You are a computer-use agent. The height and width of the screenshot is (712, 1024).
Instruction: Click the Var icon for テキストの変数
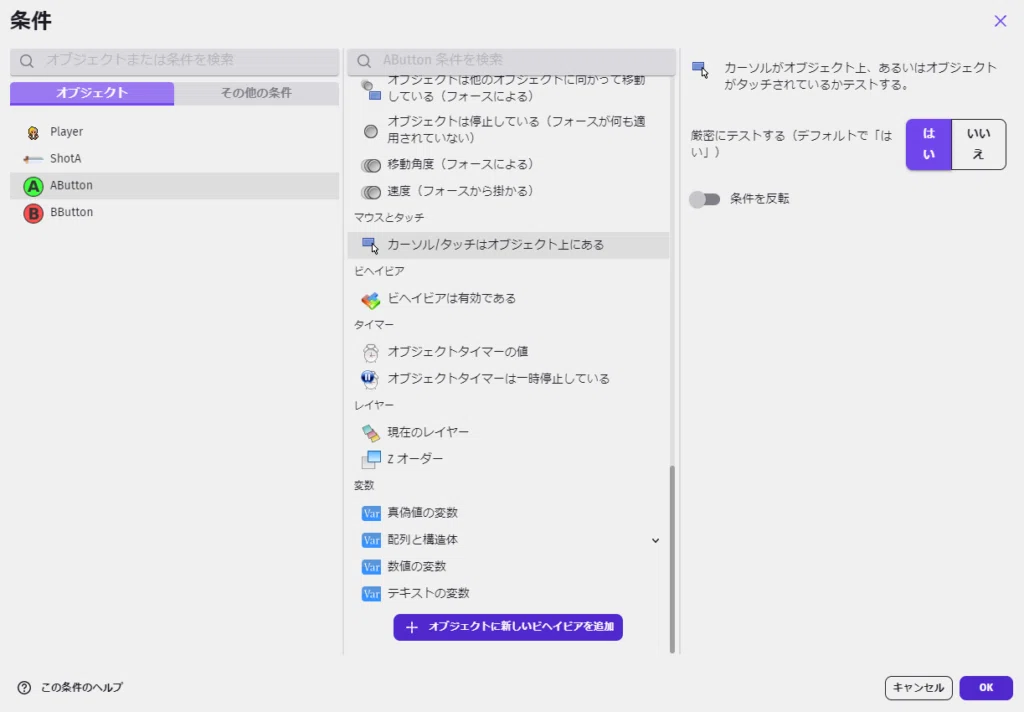click(371, 594)
